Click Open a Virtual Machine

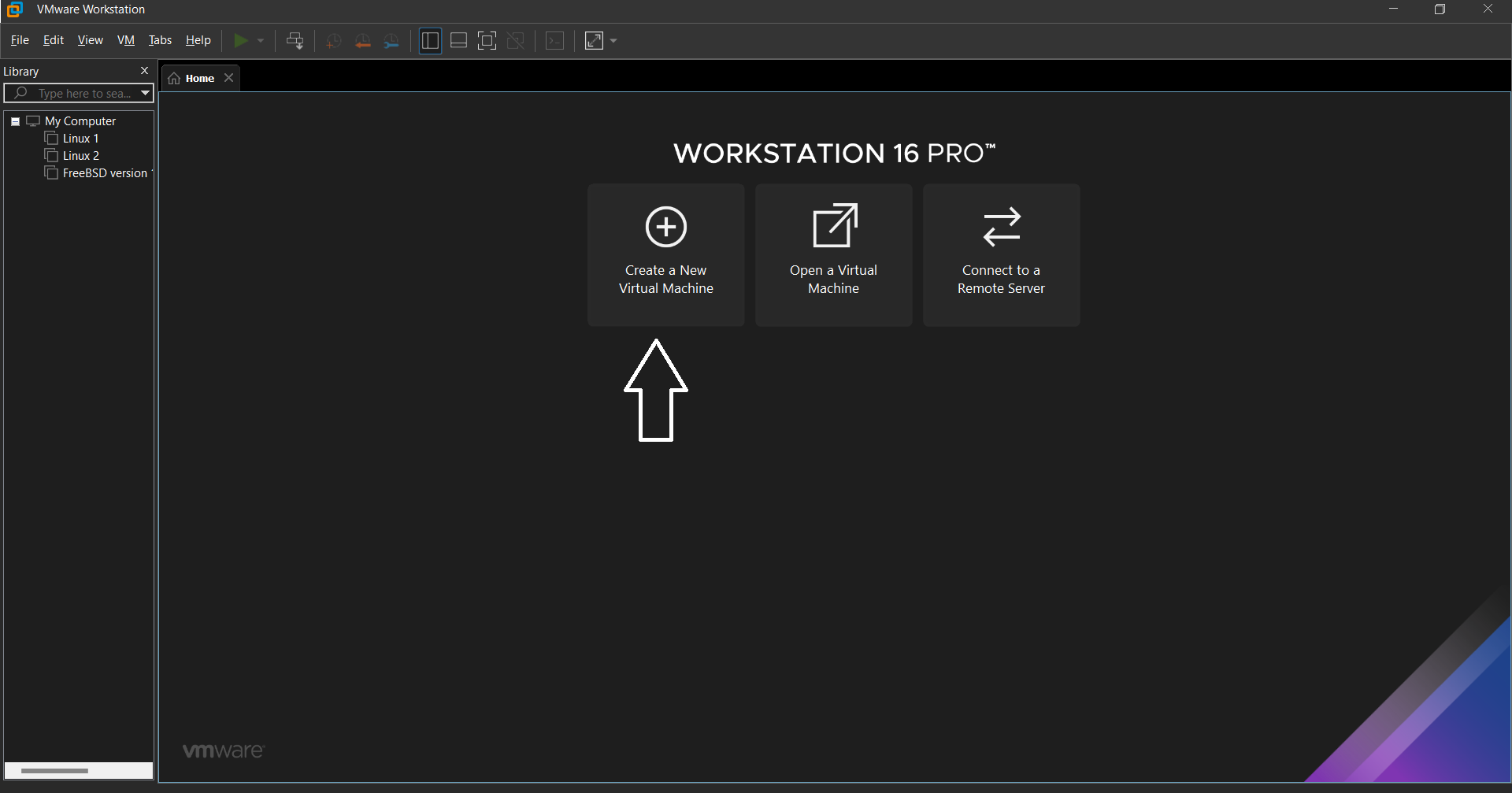point(834,254)
